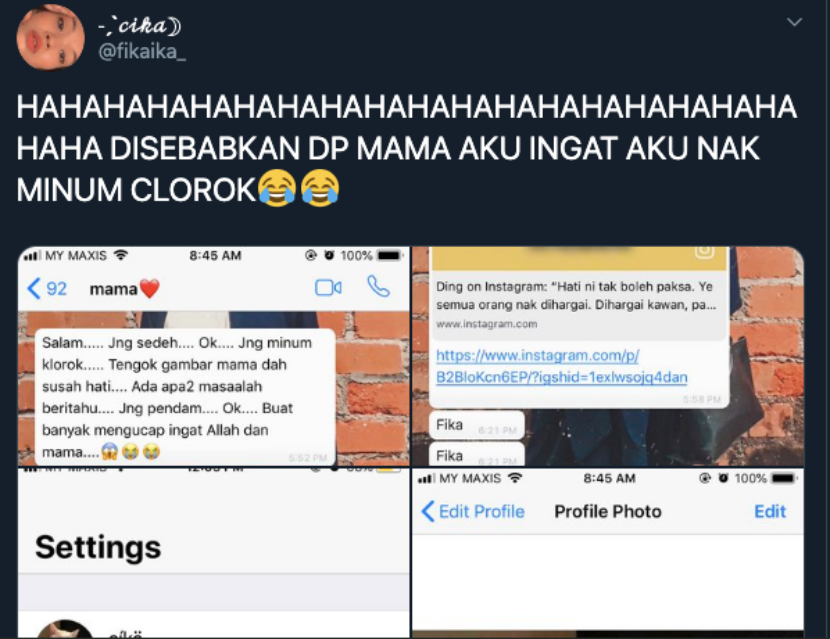Viewport: 830px width, 639px height.
Task: Open the tweet options chevron menu
Action: 794,22
